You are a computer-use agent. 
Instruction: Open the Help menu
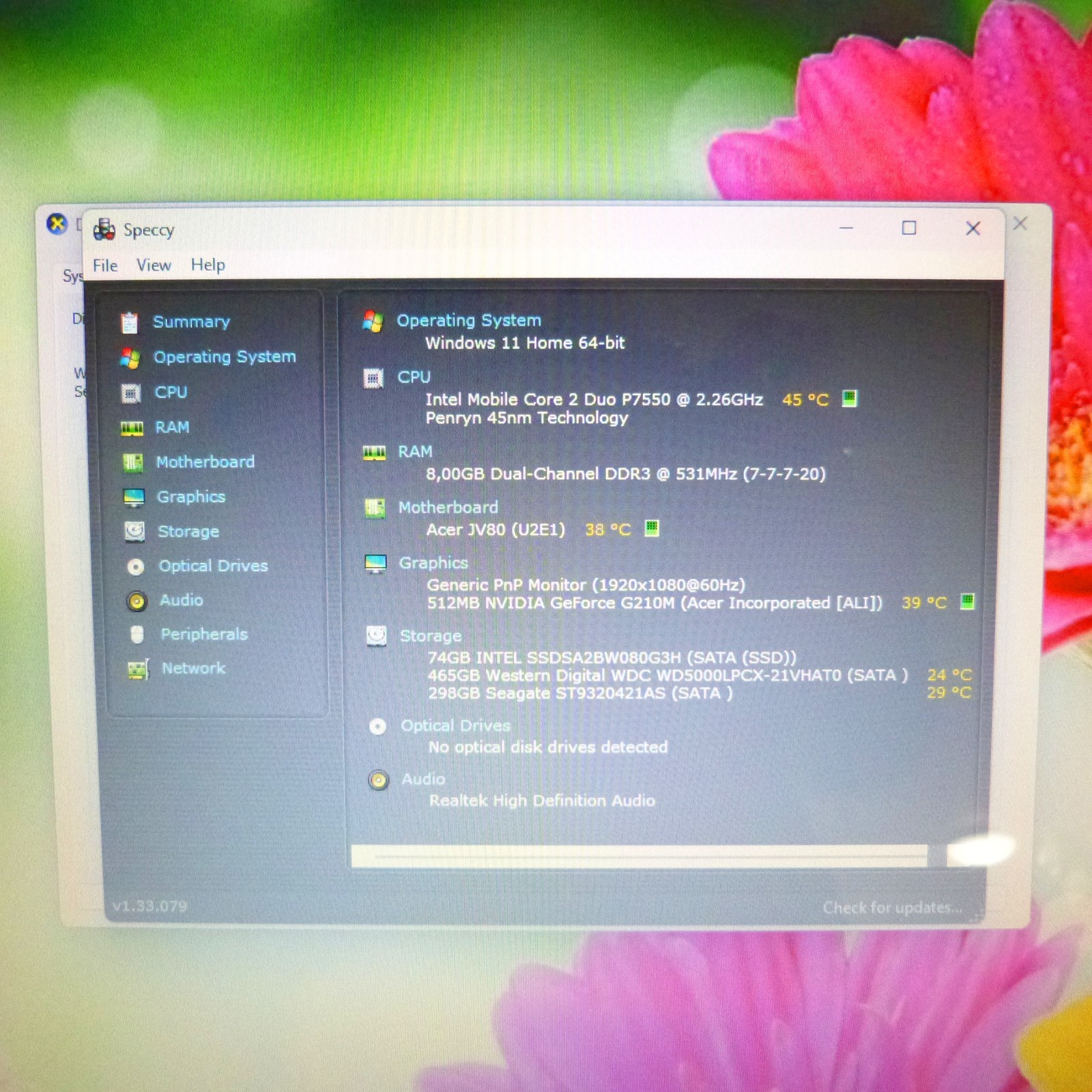(207, 265)
